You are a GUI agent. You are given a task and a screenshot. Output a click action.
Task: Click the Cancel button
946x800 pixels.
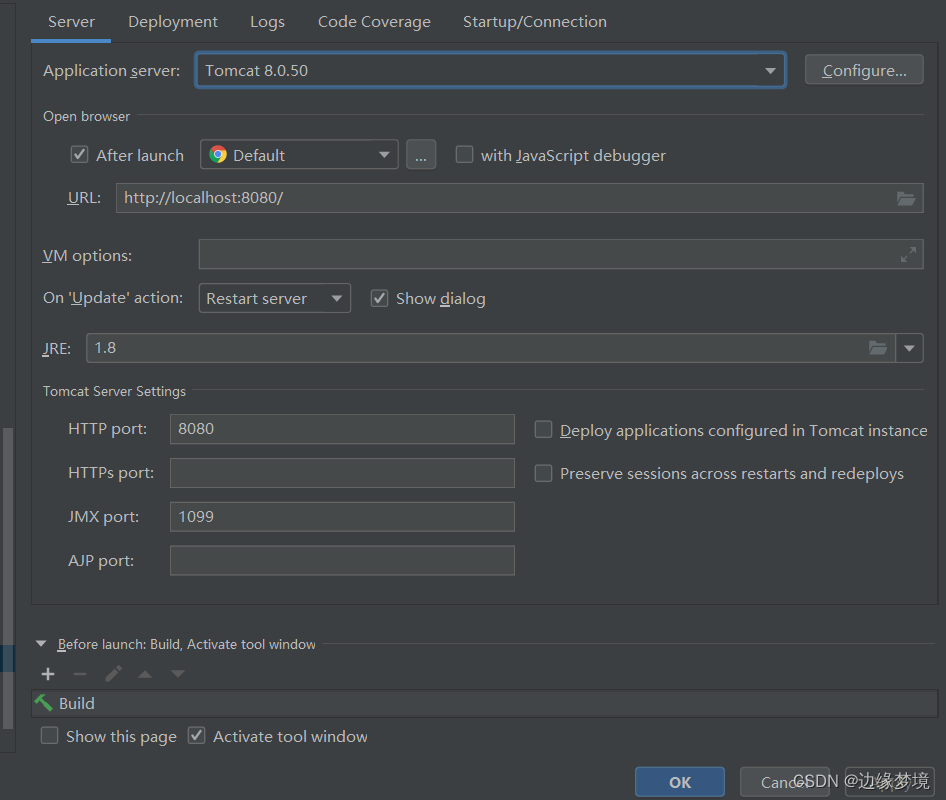784,782
